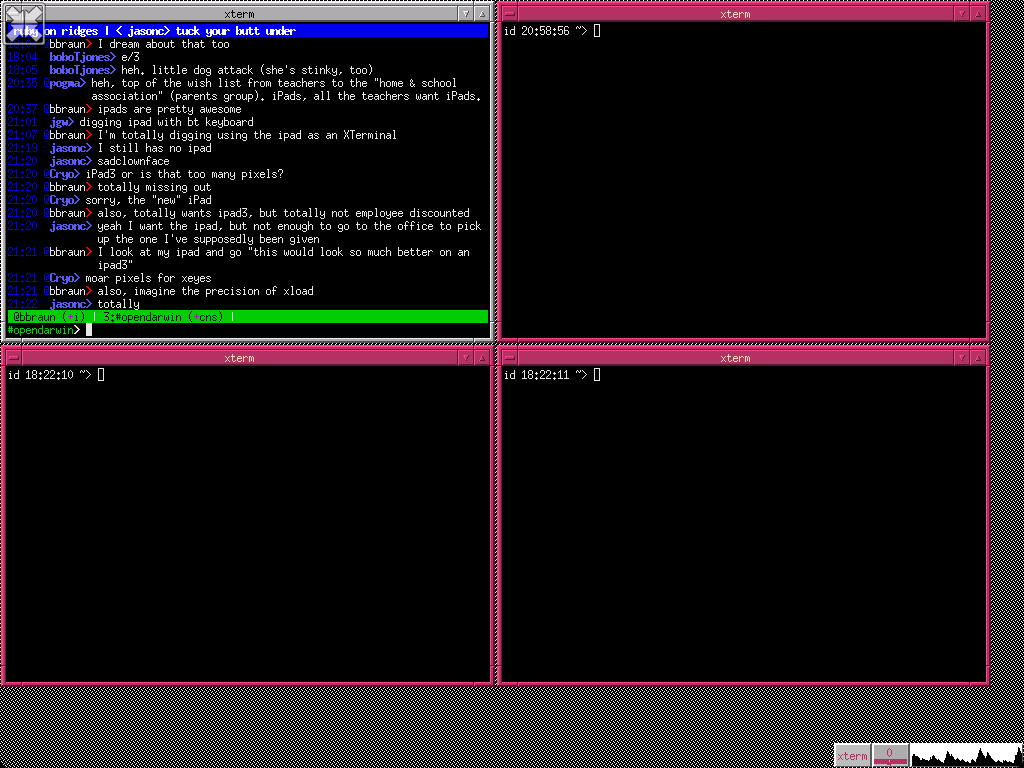Click the gray title bar of the IRC xterm

pos(240,14)
